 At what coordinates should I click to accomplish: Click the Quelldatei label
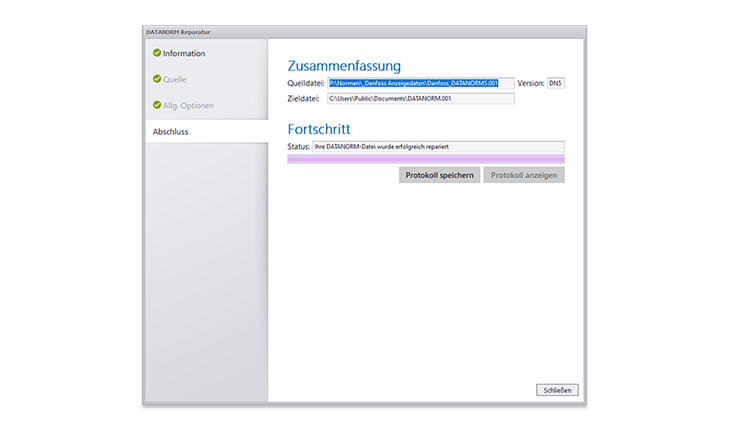point(306,83)
